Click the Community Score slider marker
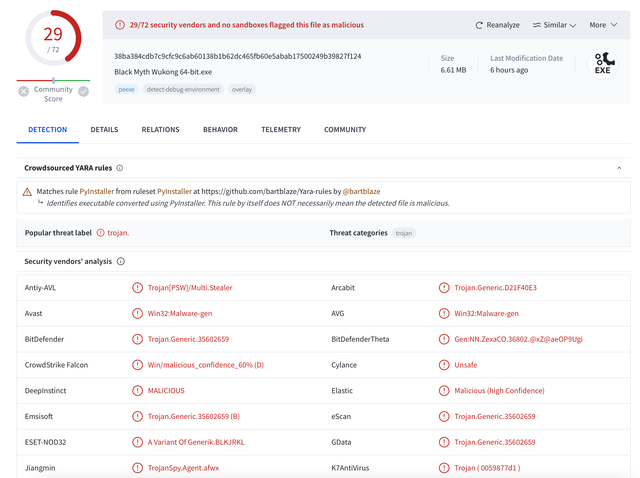Screen dimensions: 640x478 [x=53, y=80]
